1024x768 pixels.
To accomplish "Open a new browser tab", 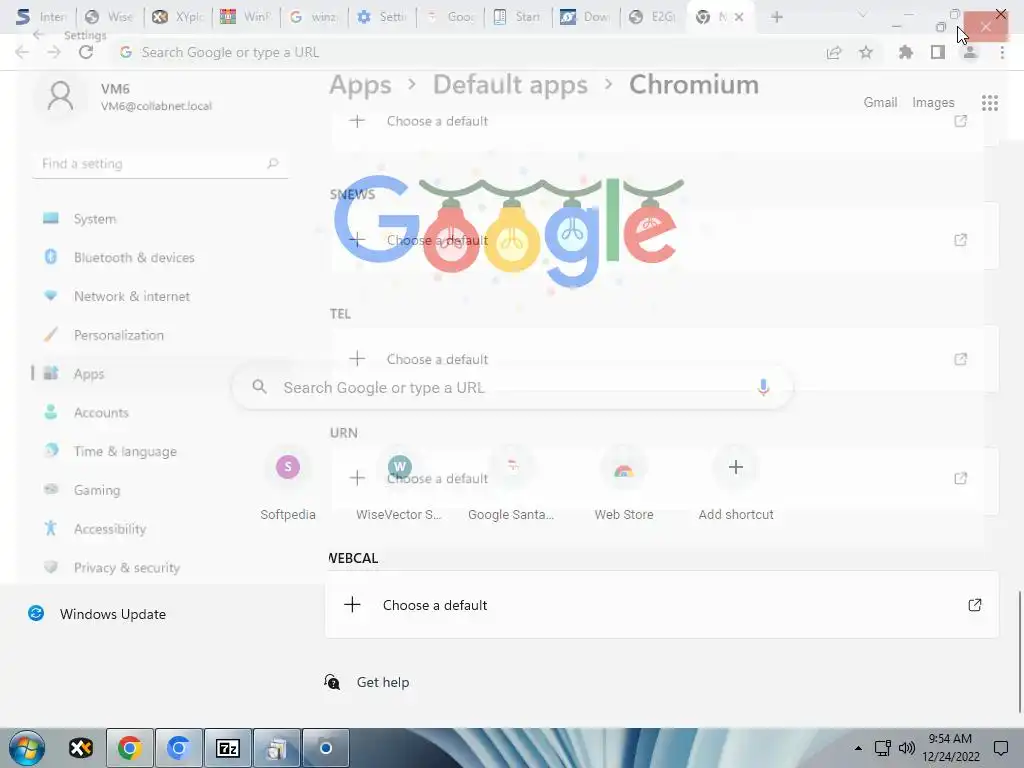I will [776, 17].
